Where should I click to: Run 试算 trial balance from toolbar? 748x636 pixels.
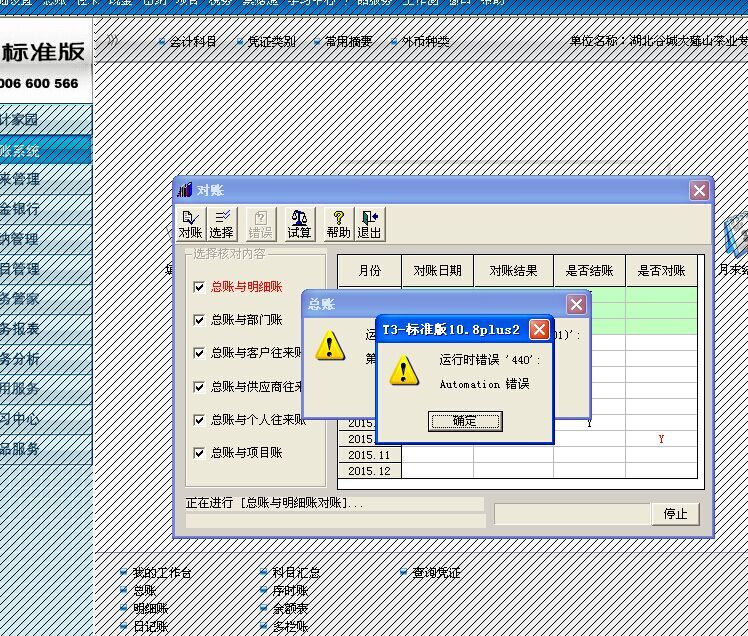click(x=300, y=224)
